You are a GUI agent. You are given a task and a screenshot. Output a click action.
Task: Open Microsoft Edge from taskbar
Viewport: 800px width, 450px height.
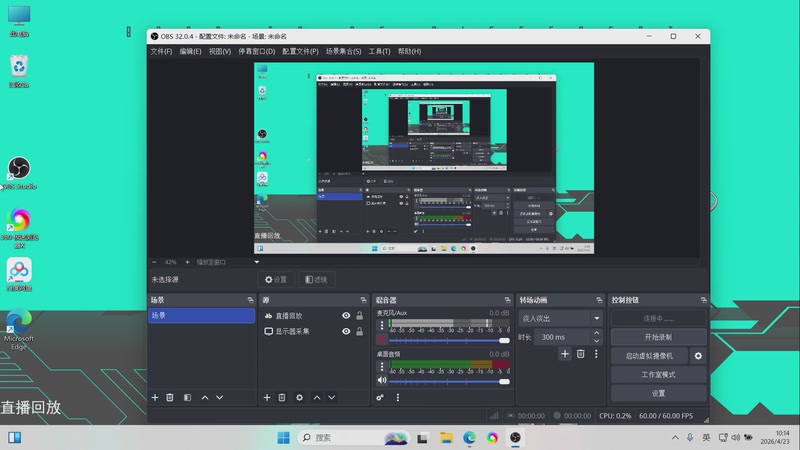pos(469,438)
